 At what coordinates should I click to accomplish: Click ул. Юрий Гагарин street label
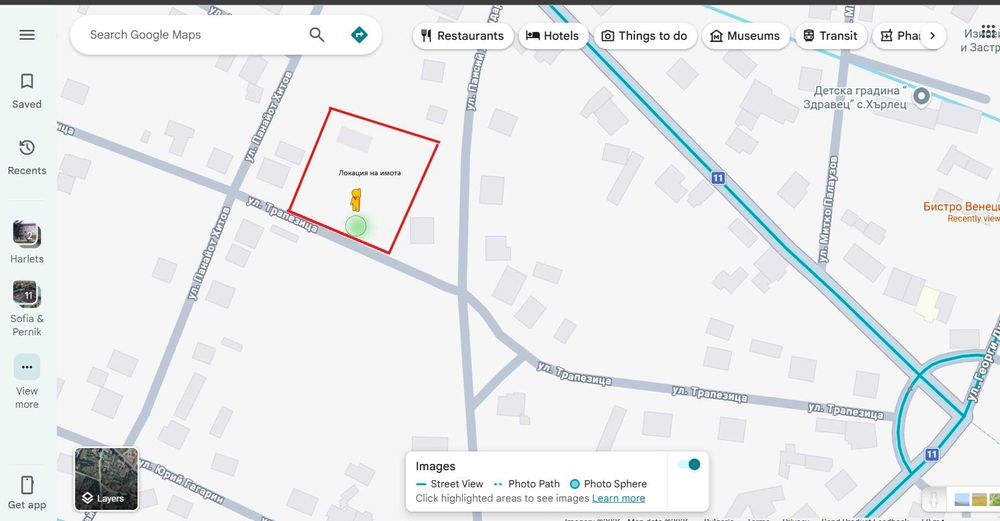(182, 480)
